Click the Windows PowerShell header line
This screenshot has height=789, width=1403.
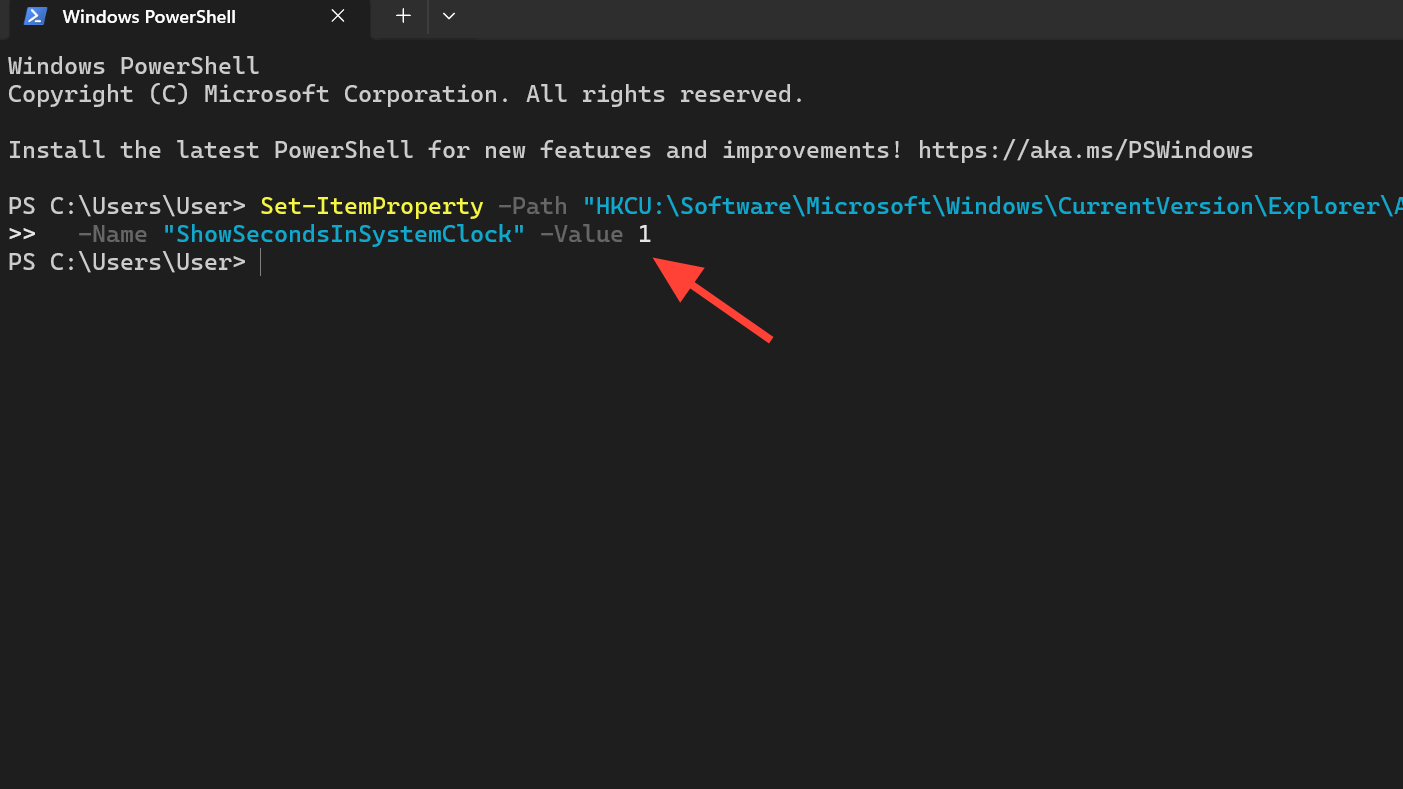(134, 66)
